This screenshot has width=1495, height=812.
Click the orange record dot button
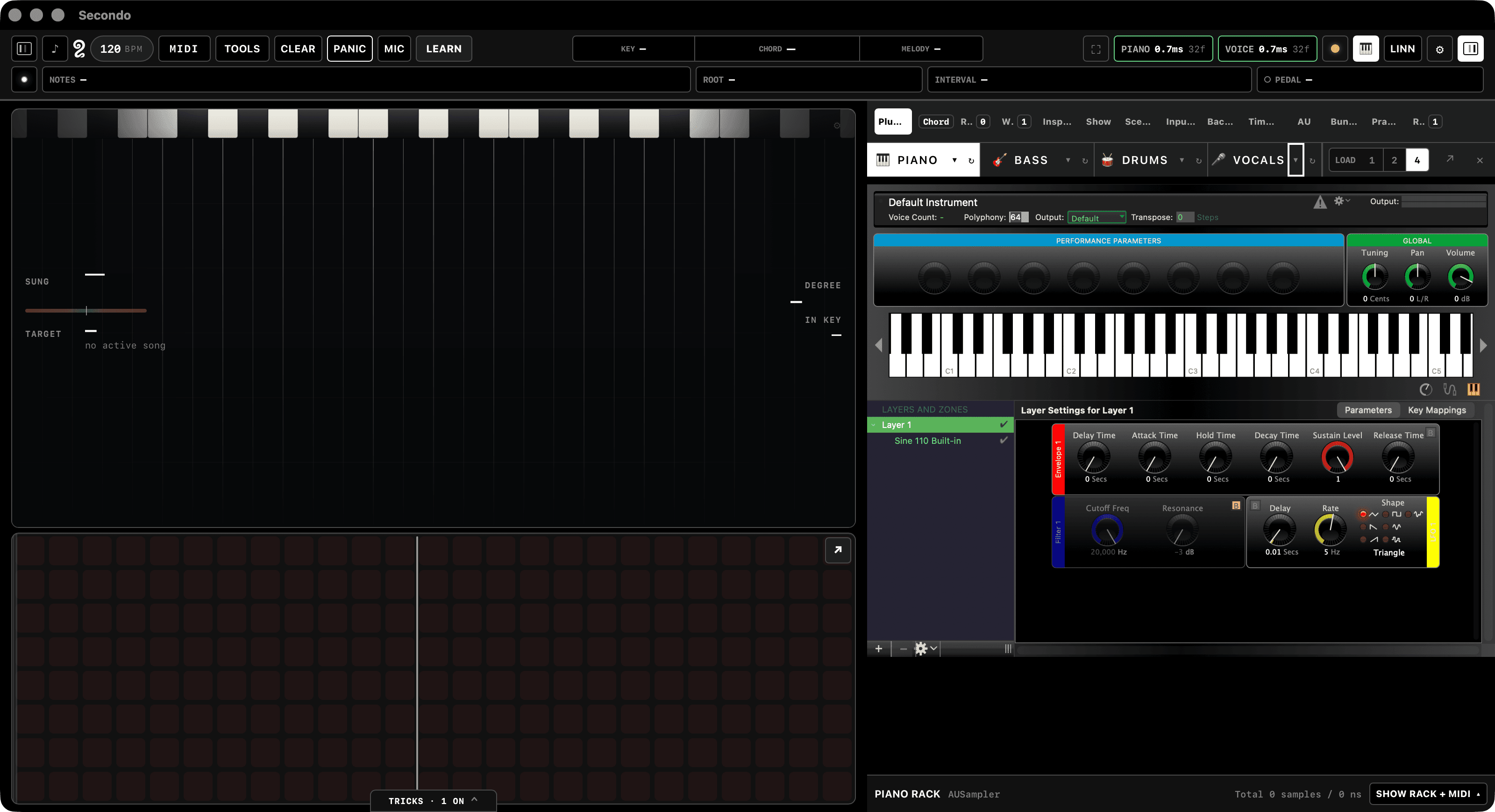1335,49
